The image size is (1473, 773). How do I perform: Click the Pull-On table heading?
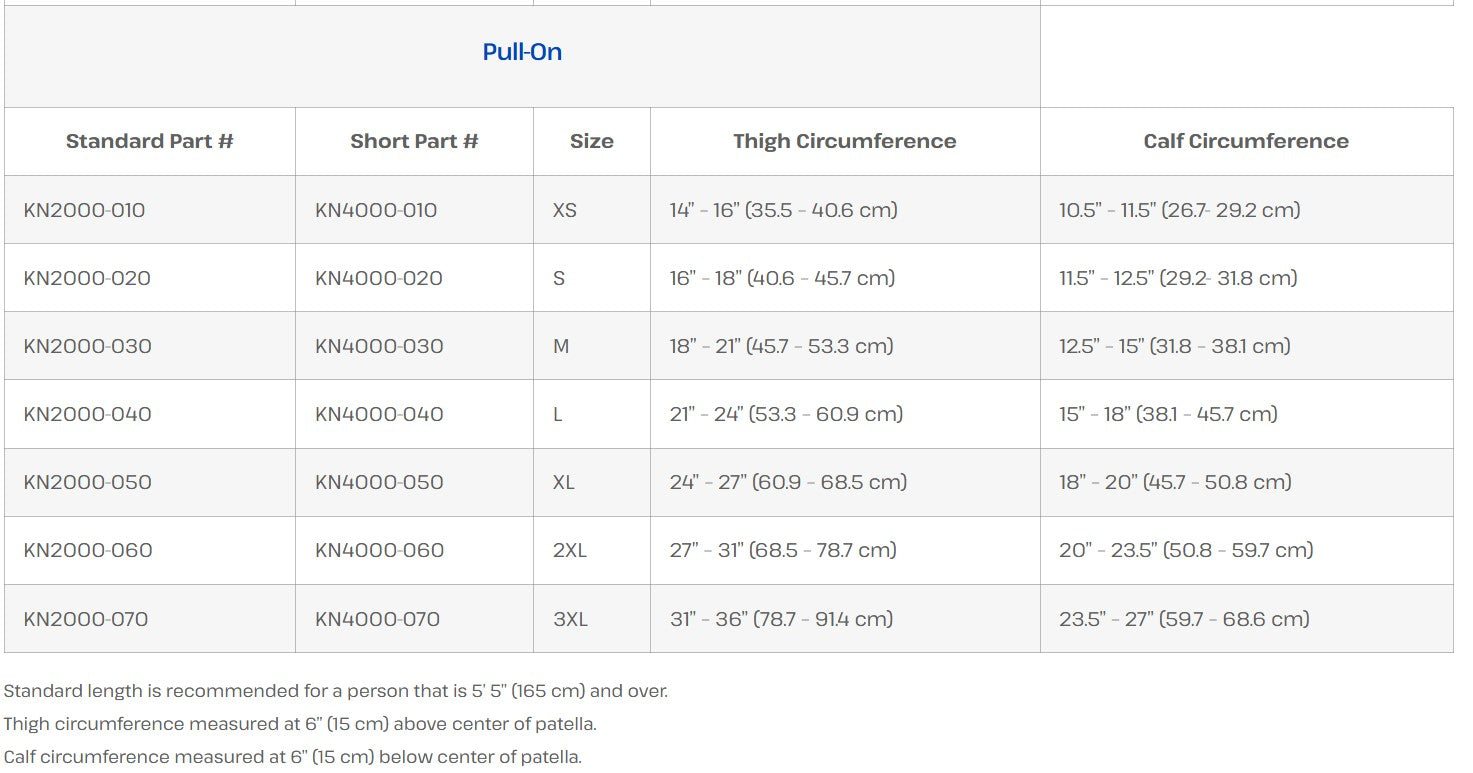pos(522,52)
